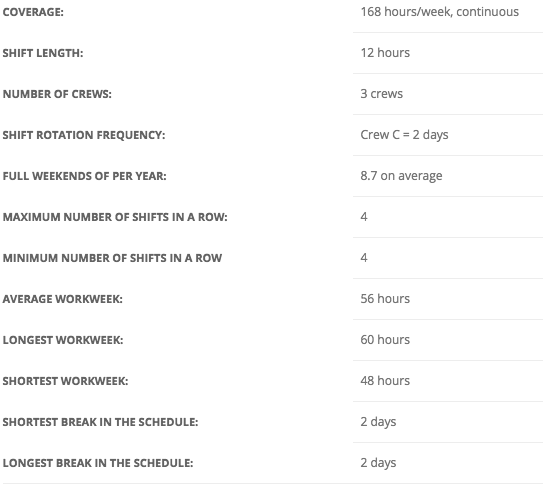The image size is (543, 490).
Task: Select the 56 hours value
Action: pyautogui.click(x=385, y=299)
